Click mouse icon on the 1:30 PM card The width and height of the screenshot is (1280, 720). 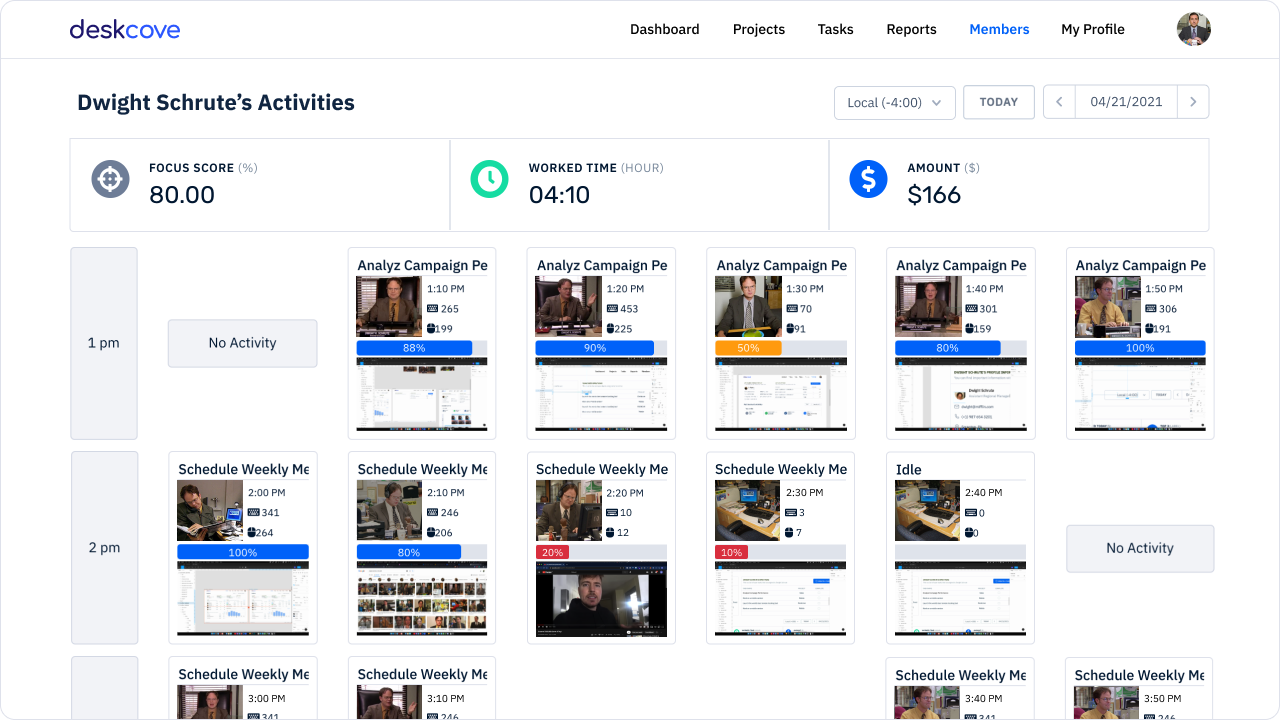click(x=791, y=328)
